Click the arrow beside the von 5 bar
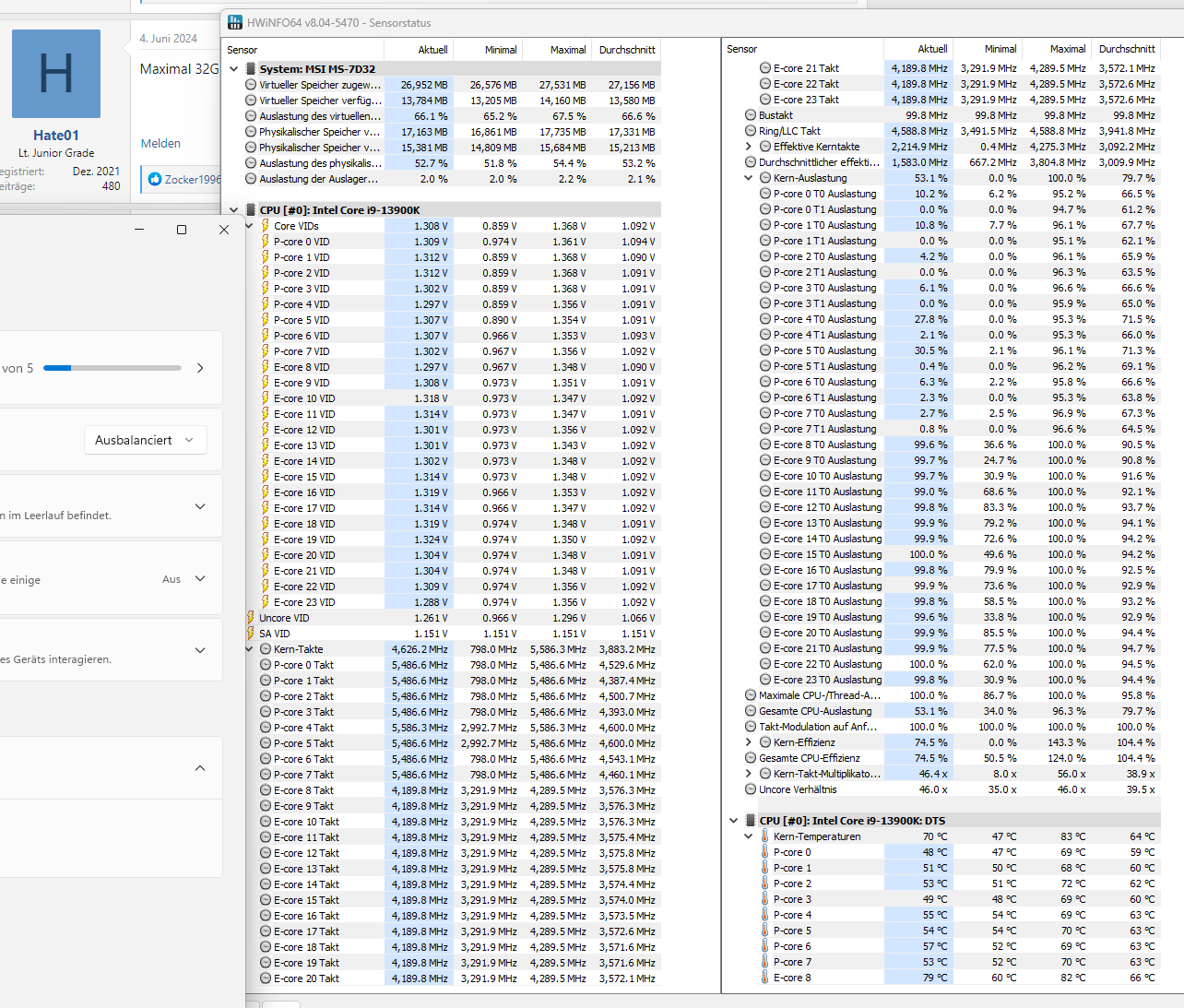1184x1008 pixels. [x=200, y=368]
